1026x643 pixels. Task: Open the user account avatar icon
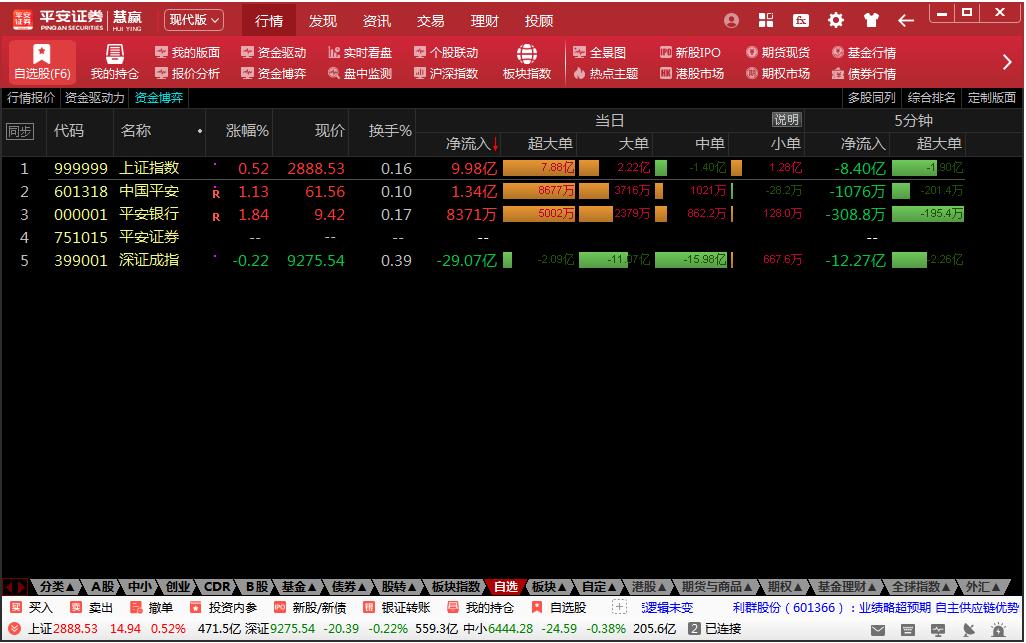point(732,21)
